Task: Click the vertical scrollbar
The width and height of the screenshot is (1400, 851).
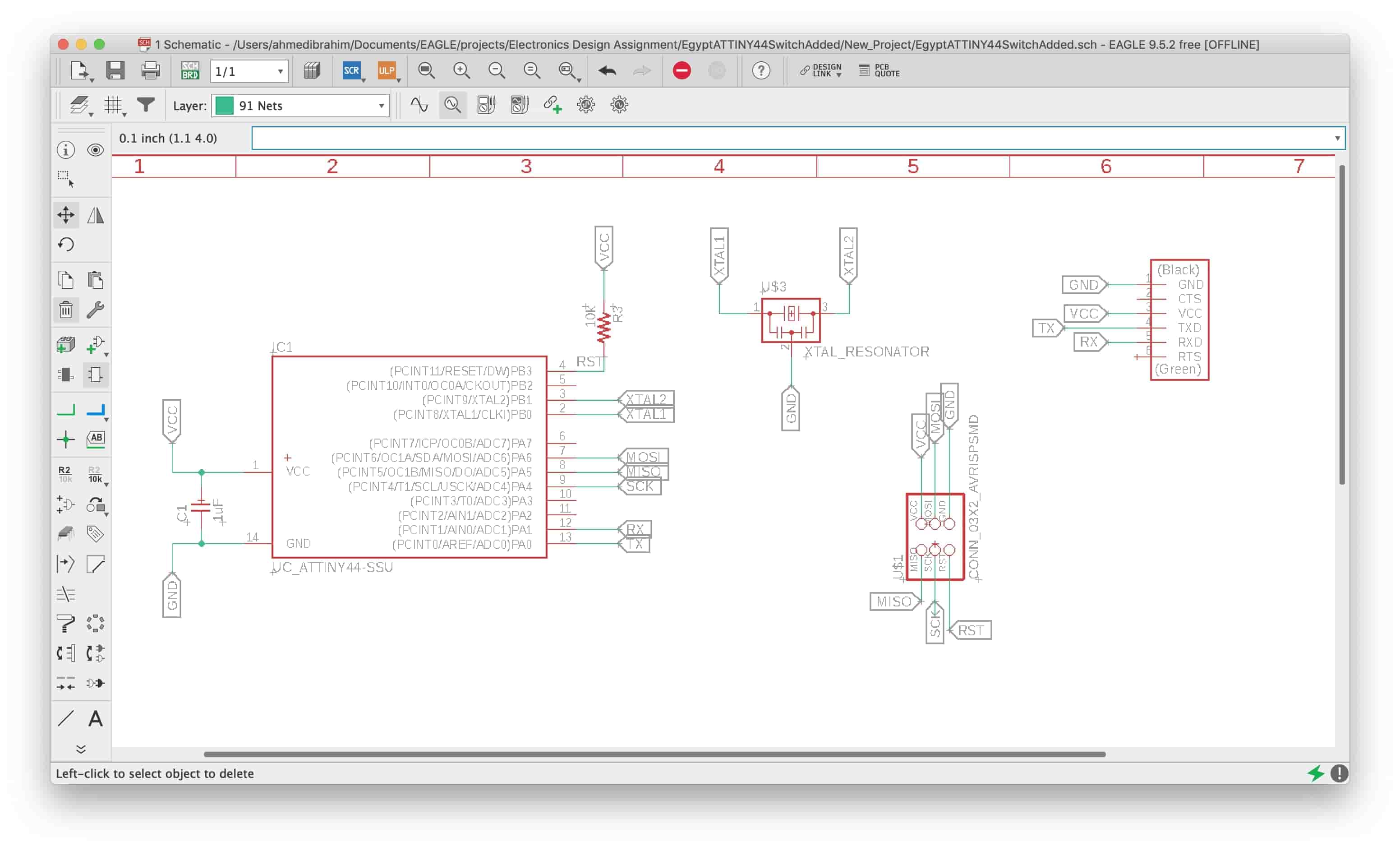Action: (1342, 324)
